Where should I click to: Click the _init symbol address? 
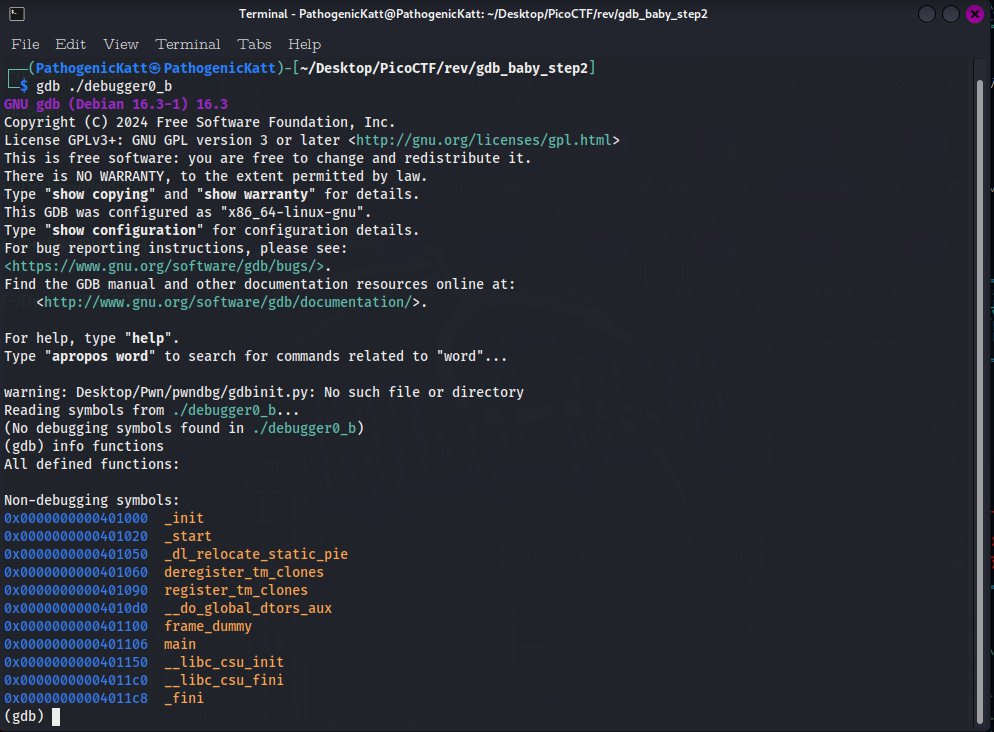75,518
